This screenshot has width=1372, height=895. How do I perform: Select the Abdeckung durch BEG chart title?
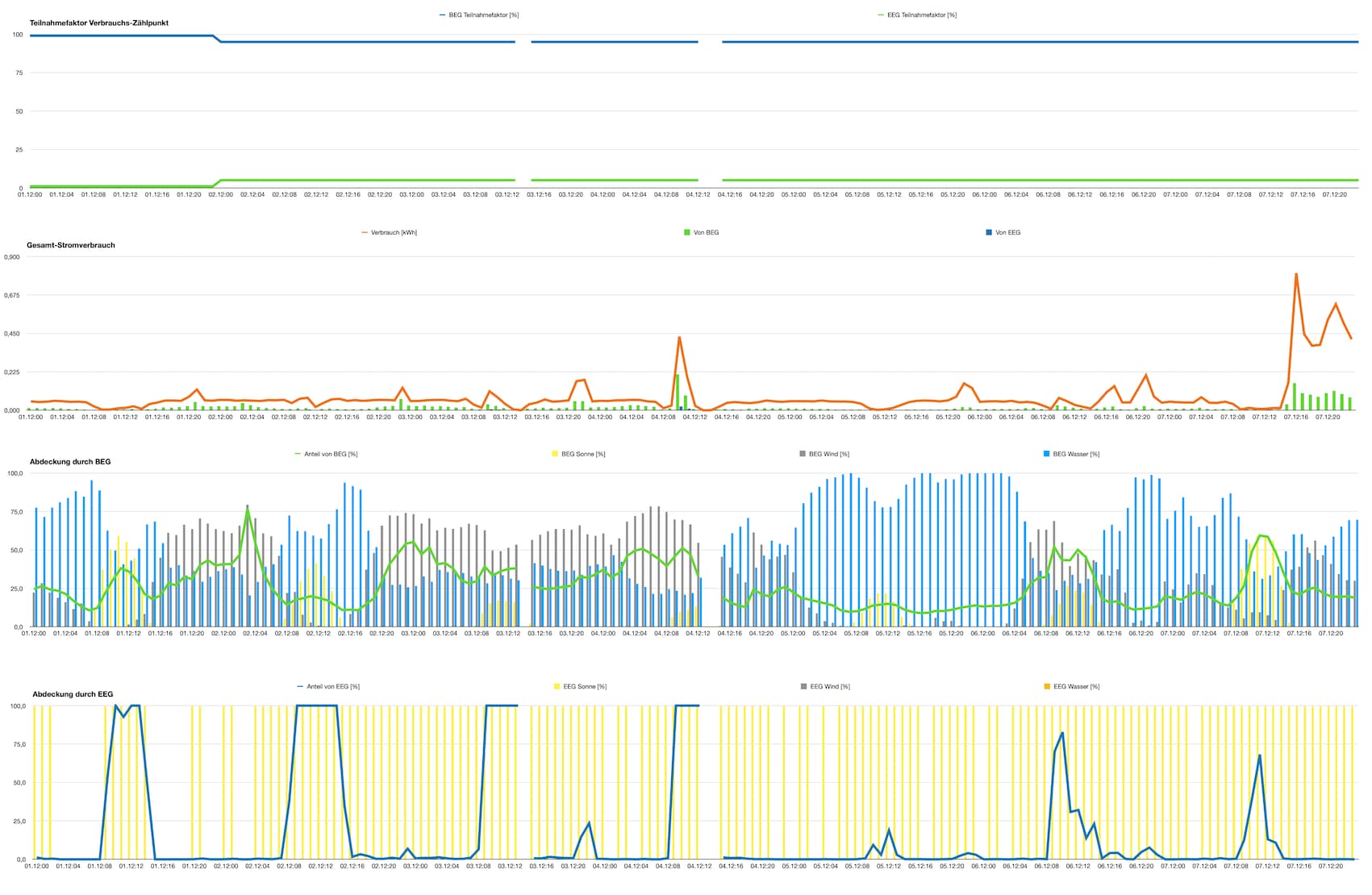[x=70, y=462]
